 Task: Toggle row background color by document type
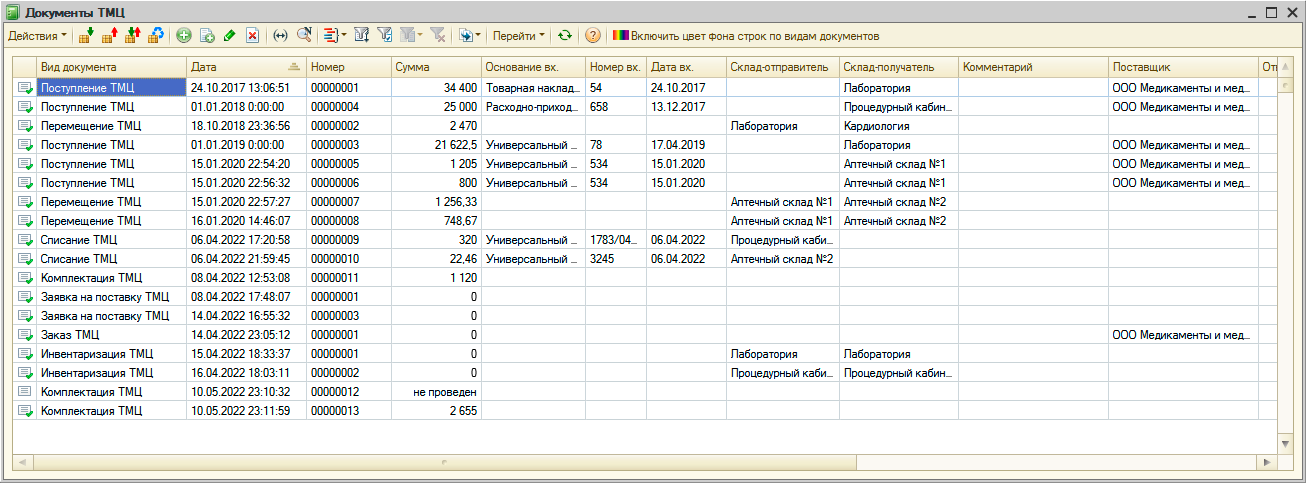(745, 36)
